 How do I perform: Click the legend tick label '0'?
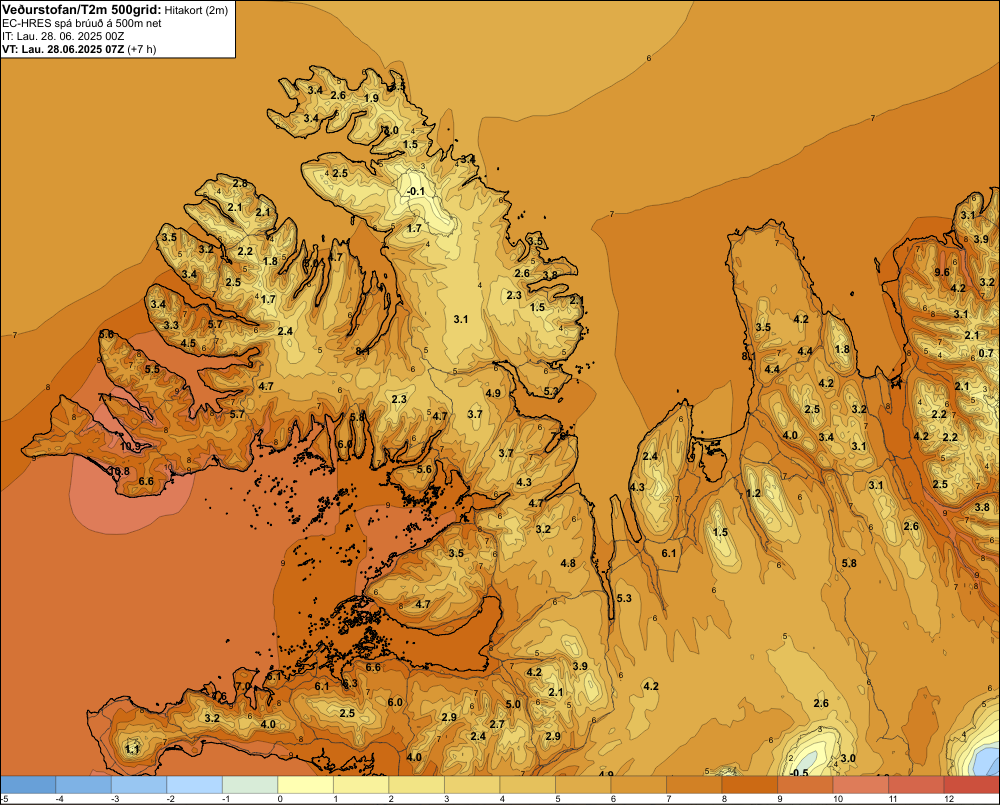coord(281,799)
